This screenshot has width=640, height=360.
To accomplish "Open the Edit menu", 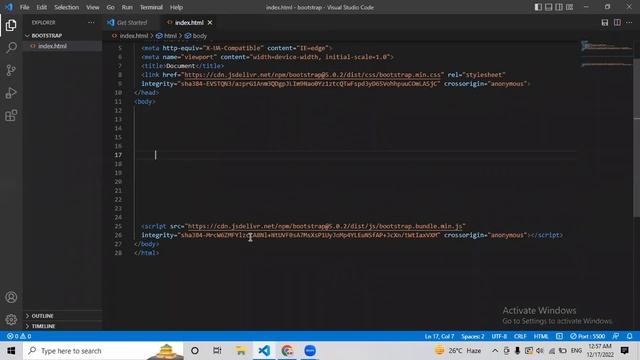I will tap(42, 7).
